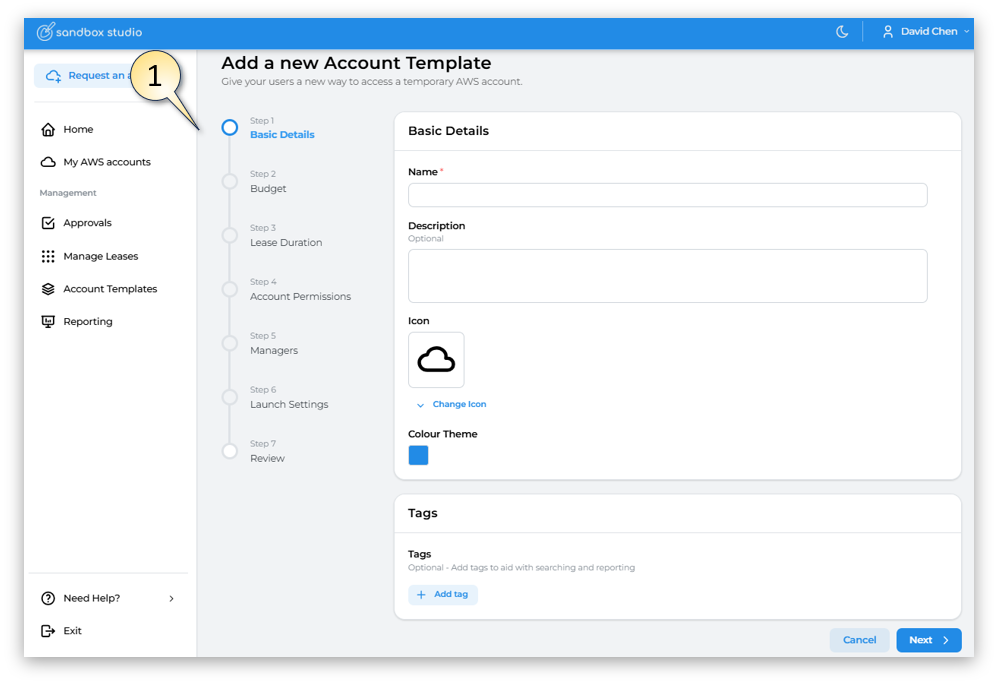Toggle dark mode with moon icon
Image resolution: width=1003 pixels, height=682 pixels.
click(842, 32)
